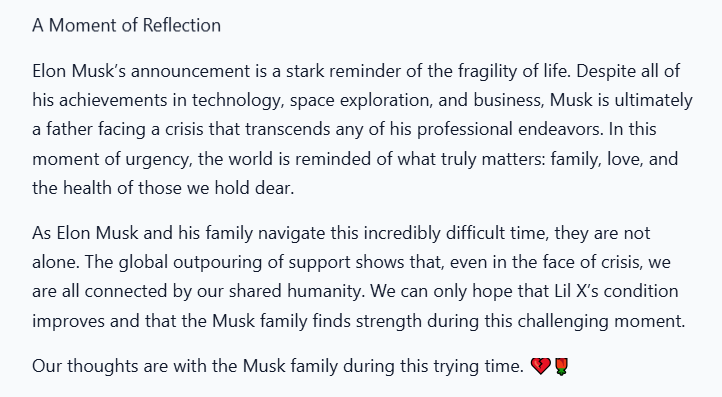Click the phrase 'fragility of life'
722x397 pixels.
point(512,71)
